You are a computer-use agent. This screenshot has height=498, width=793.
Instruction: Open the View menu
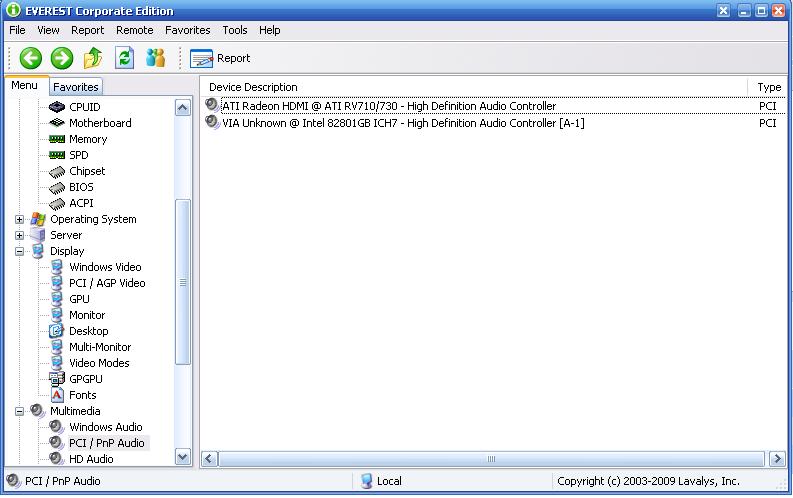coord(48,30)
